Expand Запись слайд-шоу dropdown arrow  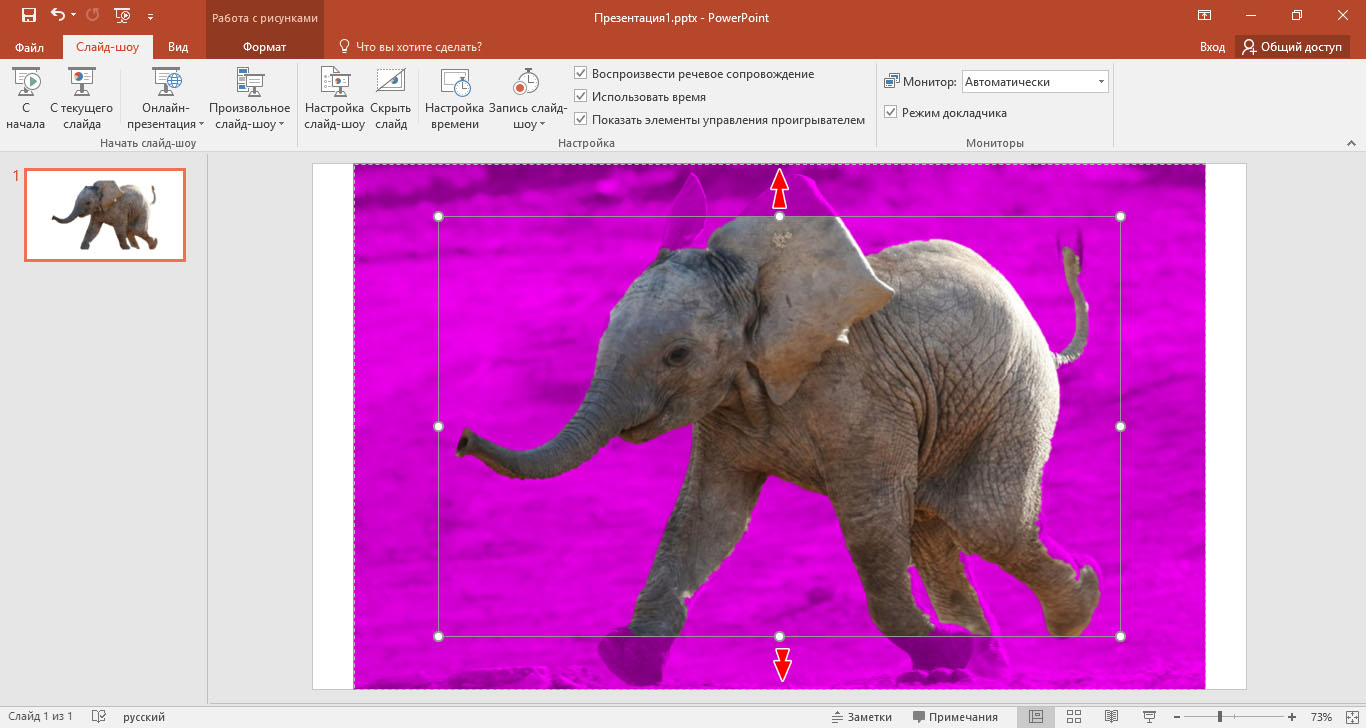point(542,125)
